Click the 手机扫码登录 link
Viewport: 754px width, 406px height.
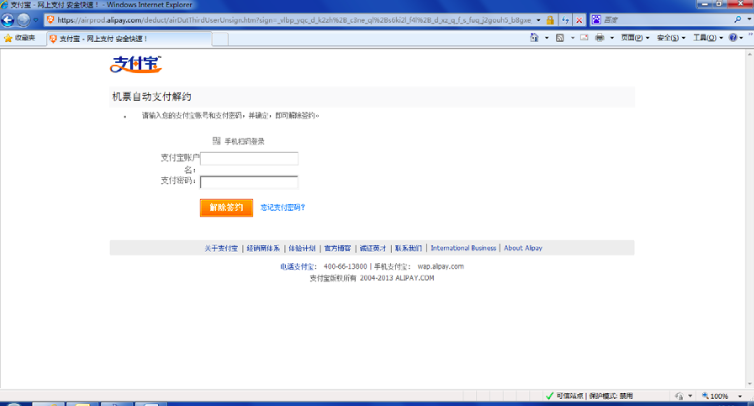pos(244,141)
